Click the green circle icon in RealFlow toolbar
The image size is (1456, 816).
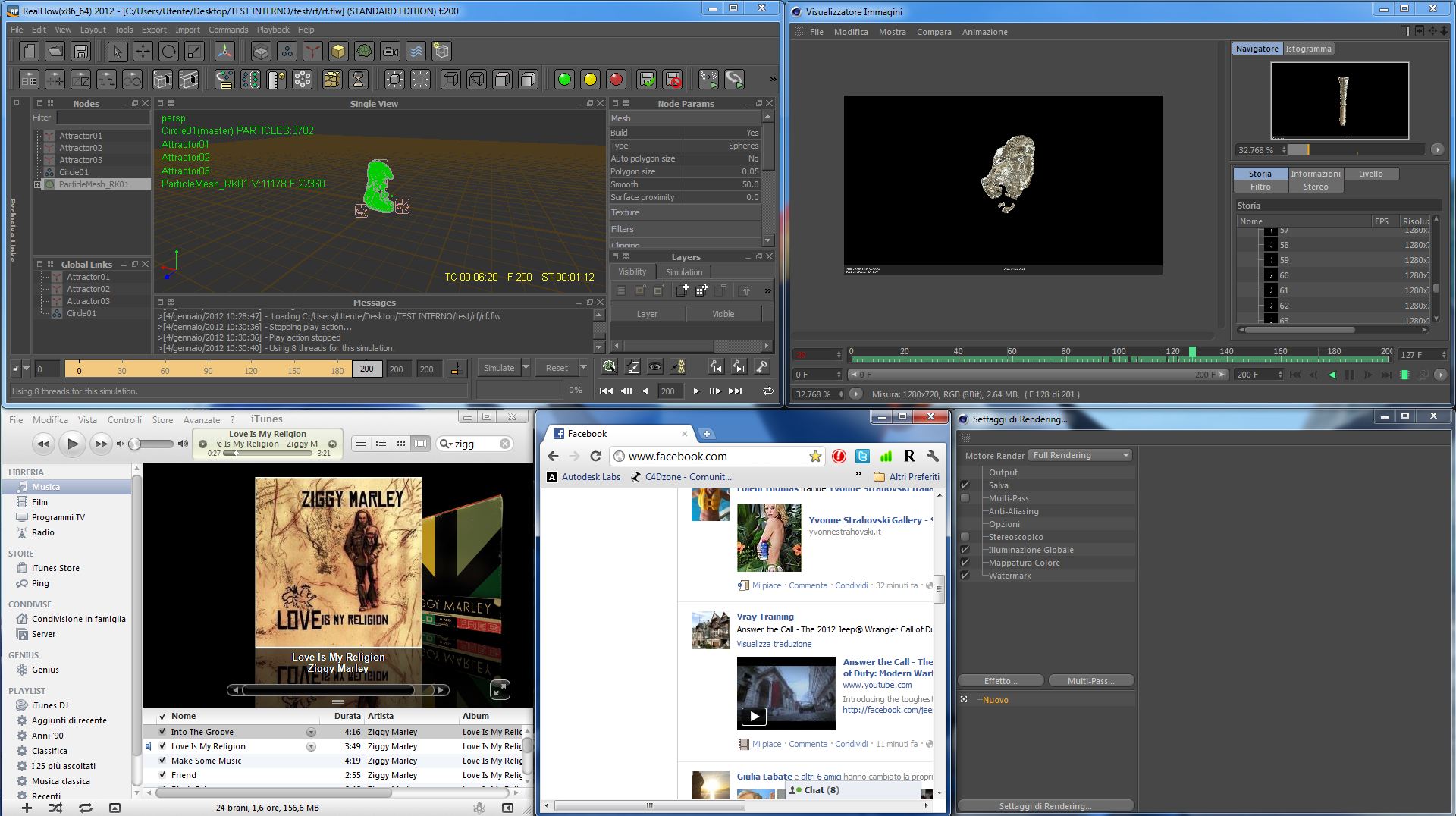[564, 80]
